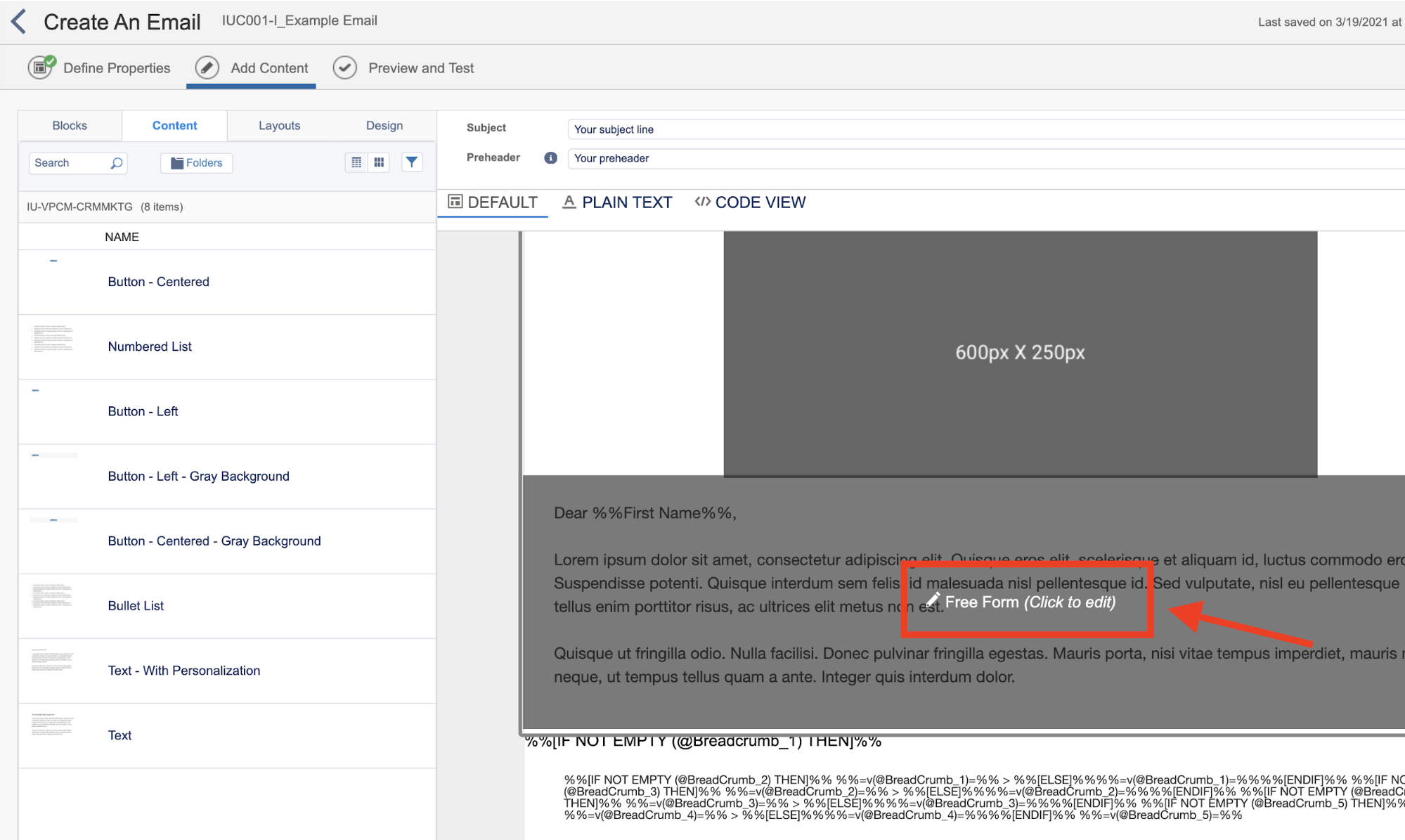This screenshot has width=1405, height=840.
Task: Click the Free Form pencil edit icon
Action: (933, 601)
